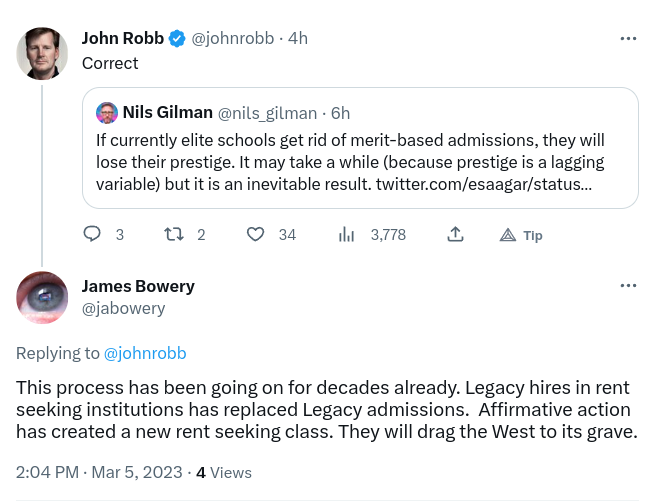Like John Robb's tweet with the heart icon
Screen dimensions: 651x504
(256, 234)
